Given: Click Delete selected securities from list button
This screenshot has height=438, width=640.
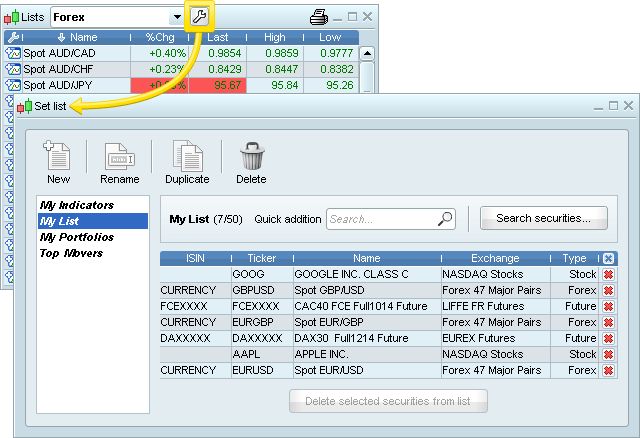Looking at the screenshot, I should point(388,401).
